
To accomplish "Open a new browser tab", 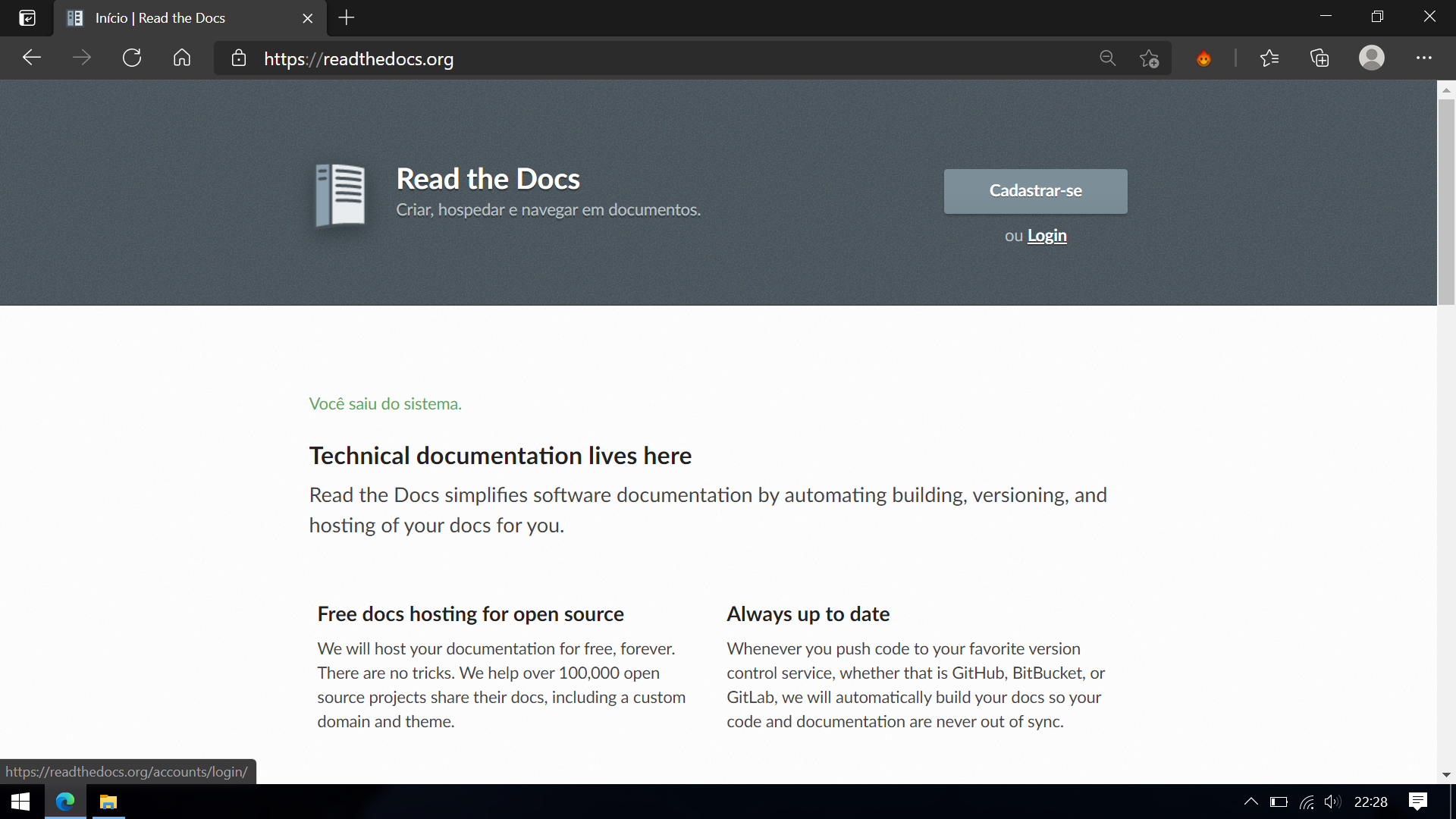I will [x=347, y=17].
